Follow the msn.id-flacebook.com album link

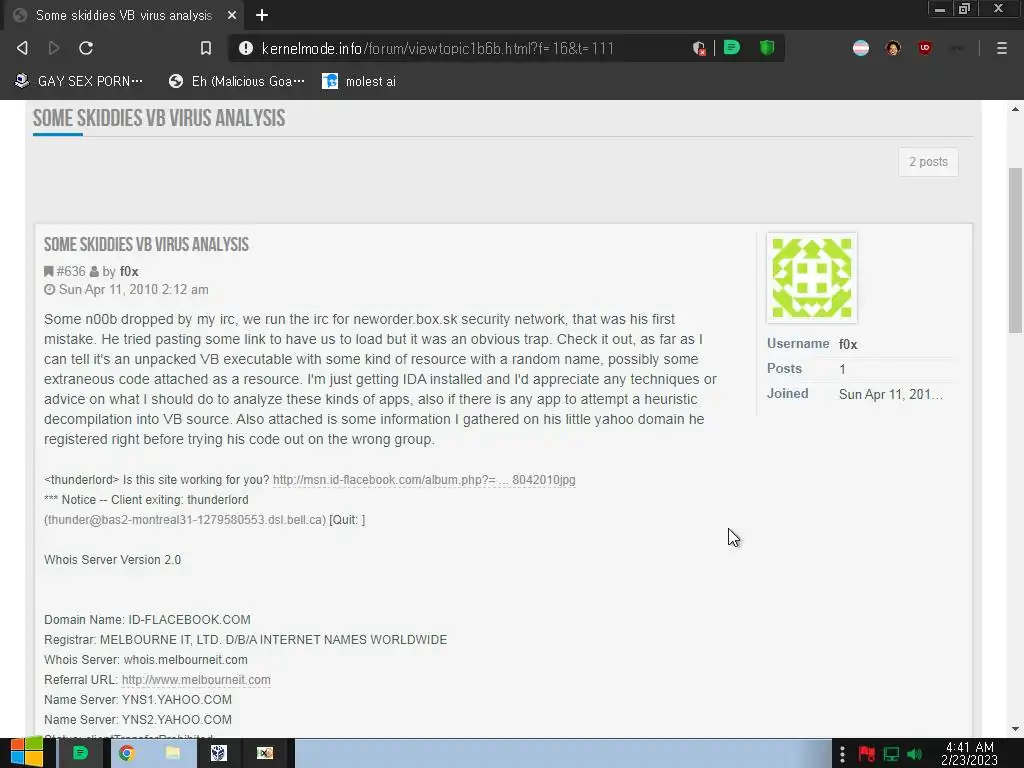[424, 480]
